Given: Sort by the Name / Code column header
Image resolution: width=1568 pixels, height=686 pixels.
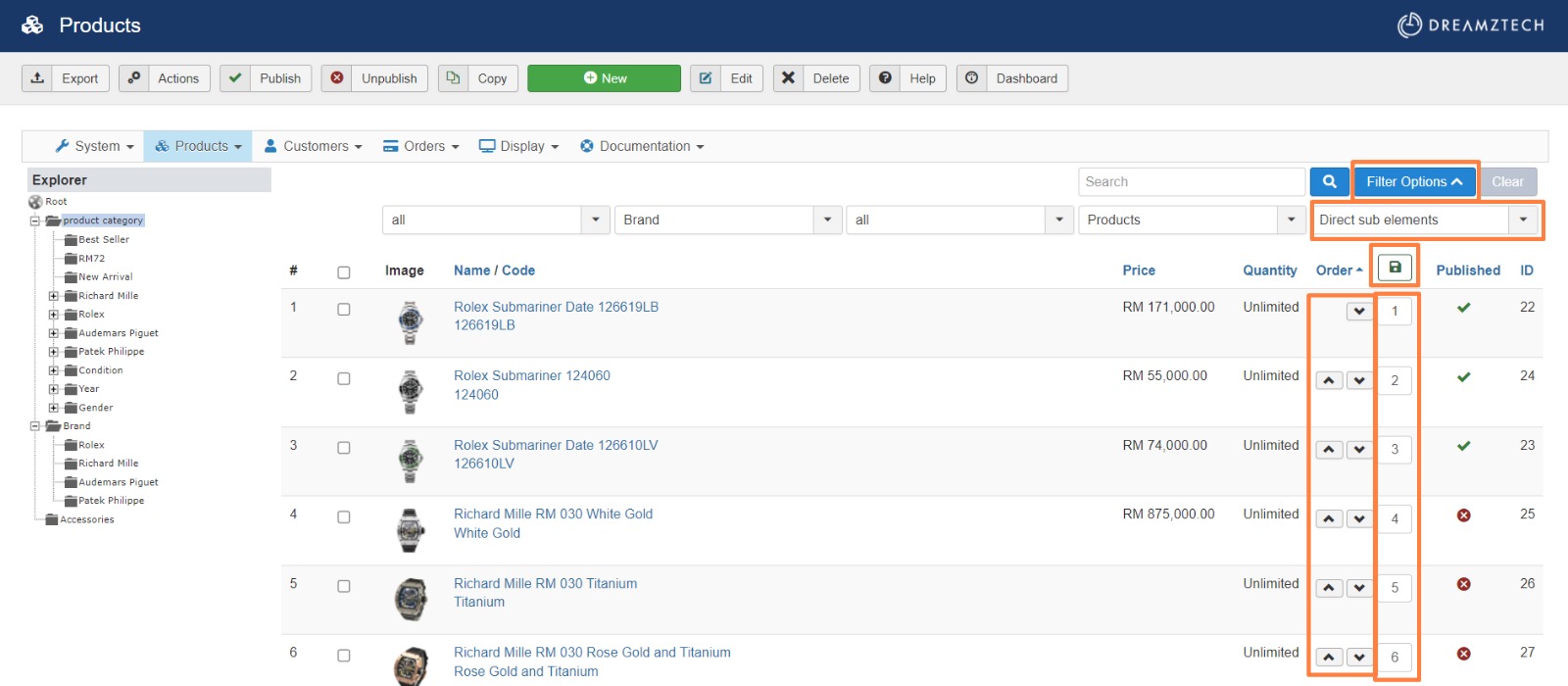Looking at the screenshot, I should (494, 270).
